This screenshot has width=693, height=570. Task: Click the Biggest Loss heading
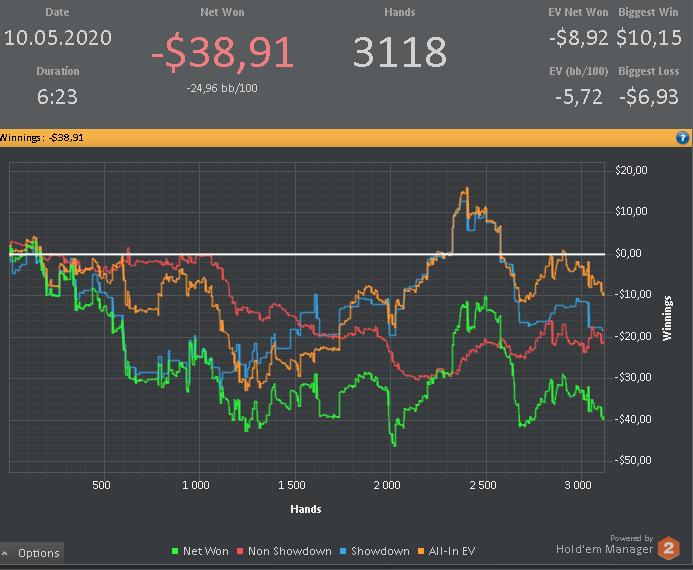coord(648,71)
